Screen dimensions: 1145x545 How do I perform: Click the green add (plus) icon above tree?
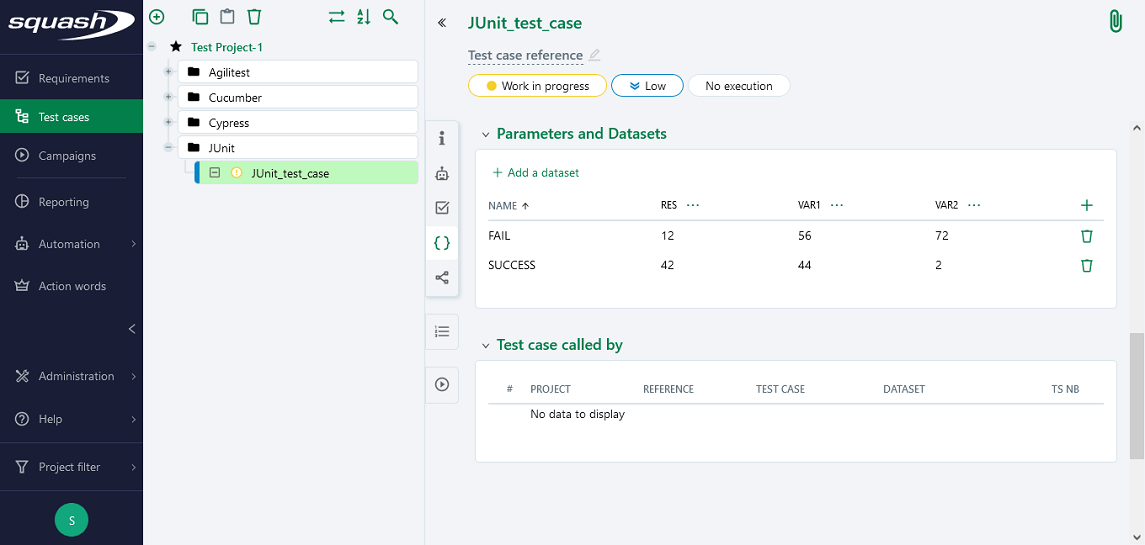pos(156,17)
